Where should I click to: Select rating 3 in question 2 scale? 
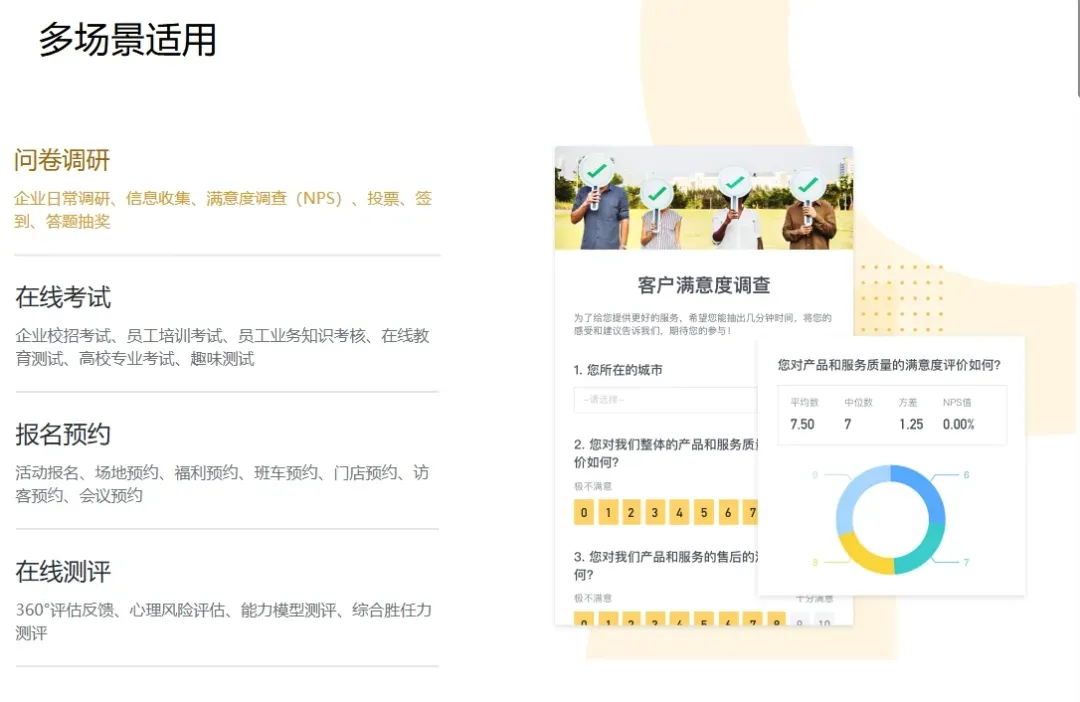pos(655,513)
